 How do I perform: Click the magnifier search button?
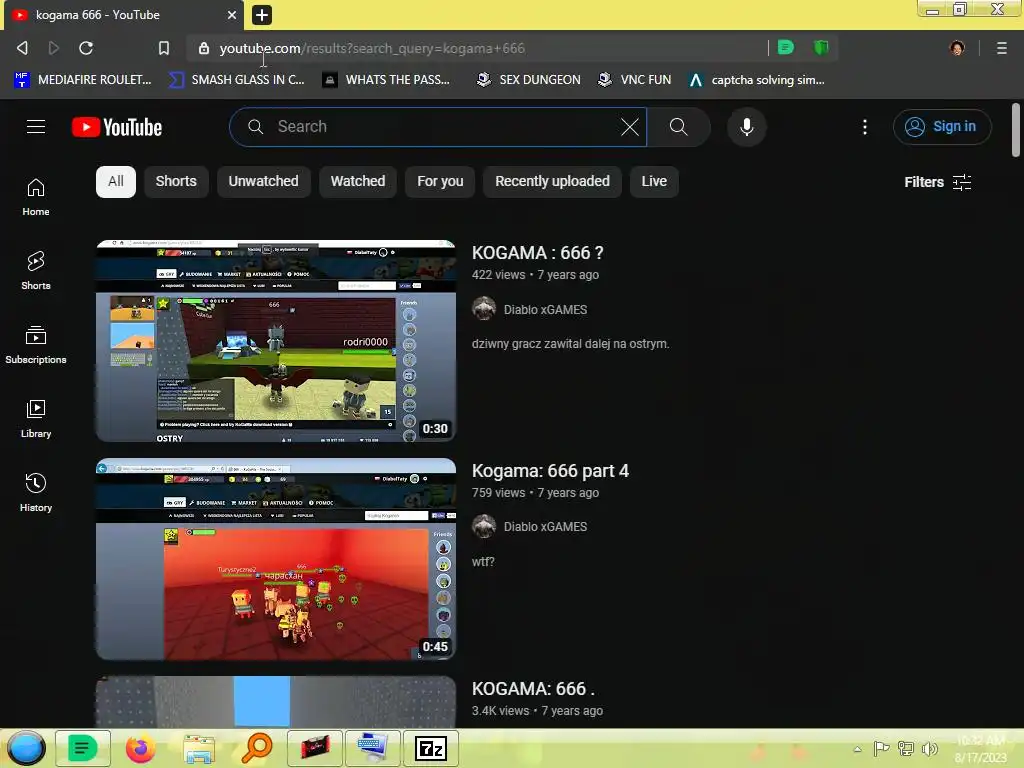click(x=679, y=127)
